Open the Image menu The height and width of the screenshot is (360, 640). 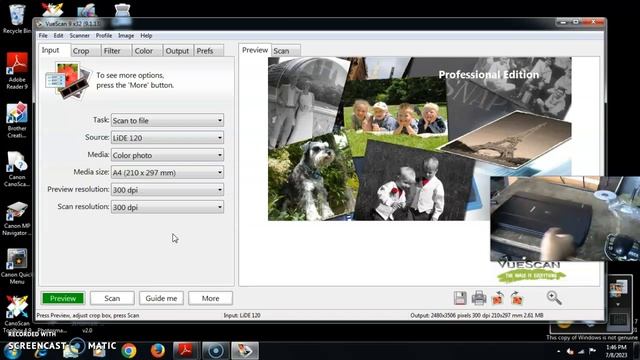[126, 36]
